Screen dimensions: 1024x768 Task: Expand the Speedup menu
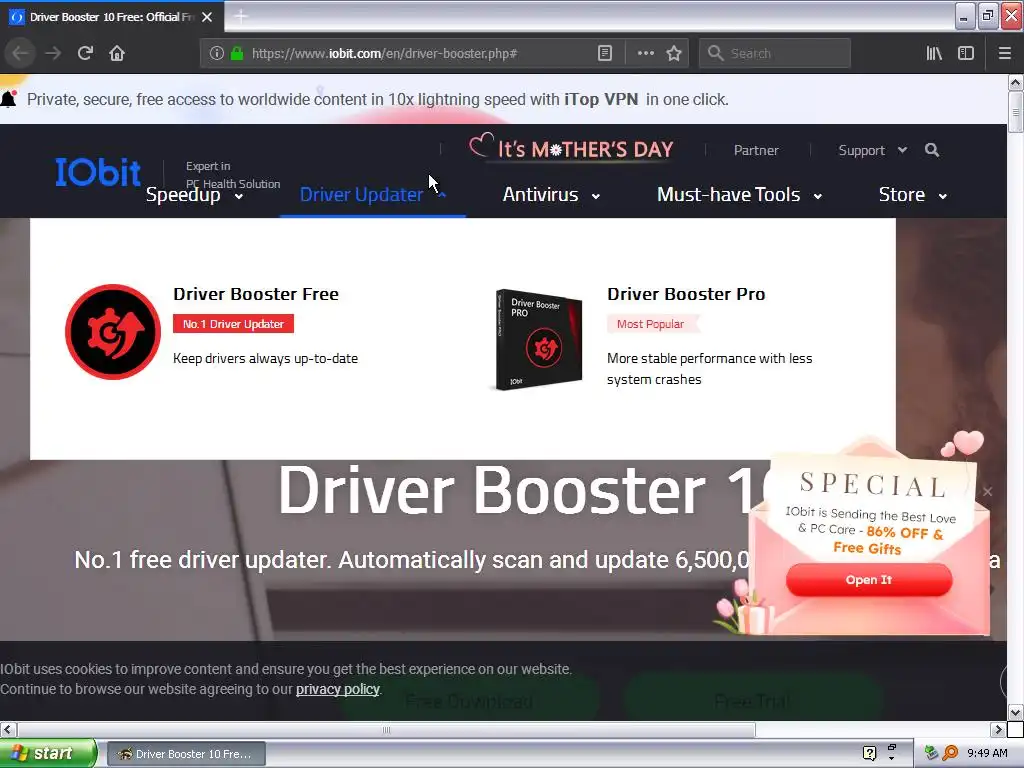(x=194, y=195)
